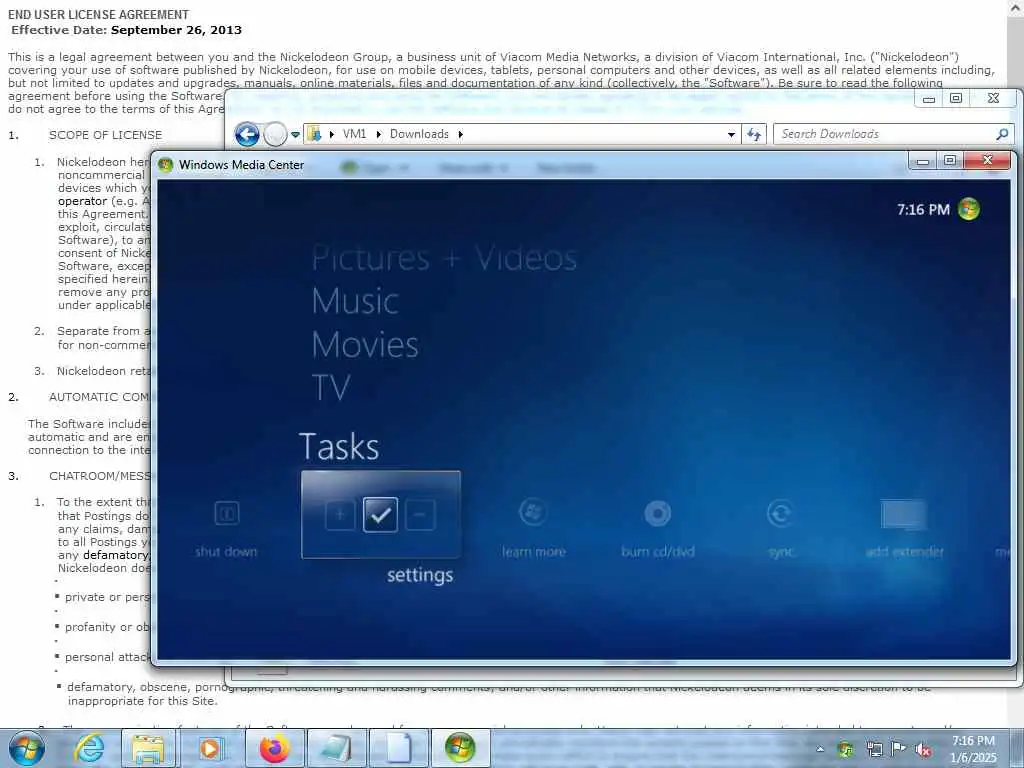This screenshot has width=1024, height=768.
Task: Click the document page vertical scrollbar
Action: [x=1016, y=366]
